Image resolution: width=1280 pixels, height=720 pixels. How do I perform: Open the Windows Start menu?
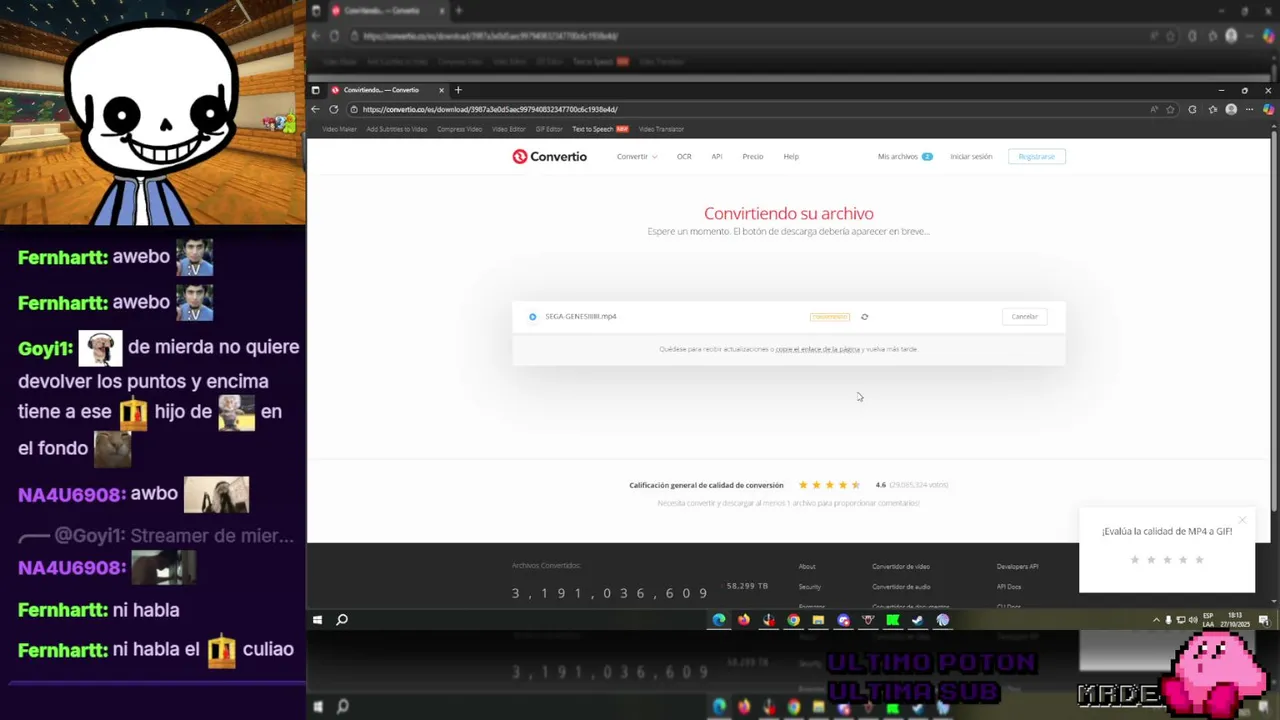point(317,620)
